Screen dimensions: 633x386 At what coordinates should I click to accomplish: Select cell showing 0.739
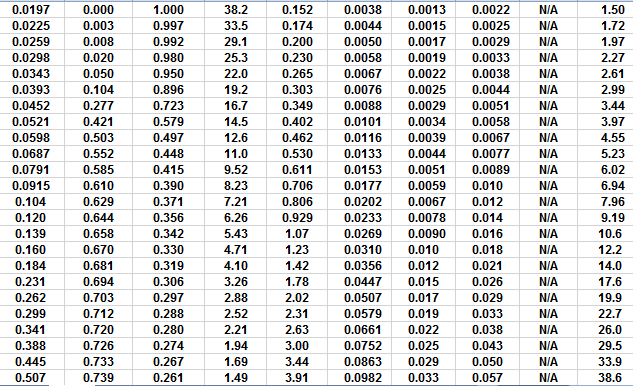(98, 378)
